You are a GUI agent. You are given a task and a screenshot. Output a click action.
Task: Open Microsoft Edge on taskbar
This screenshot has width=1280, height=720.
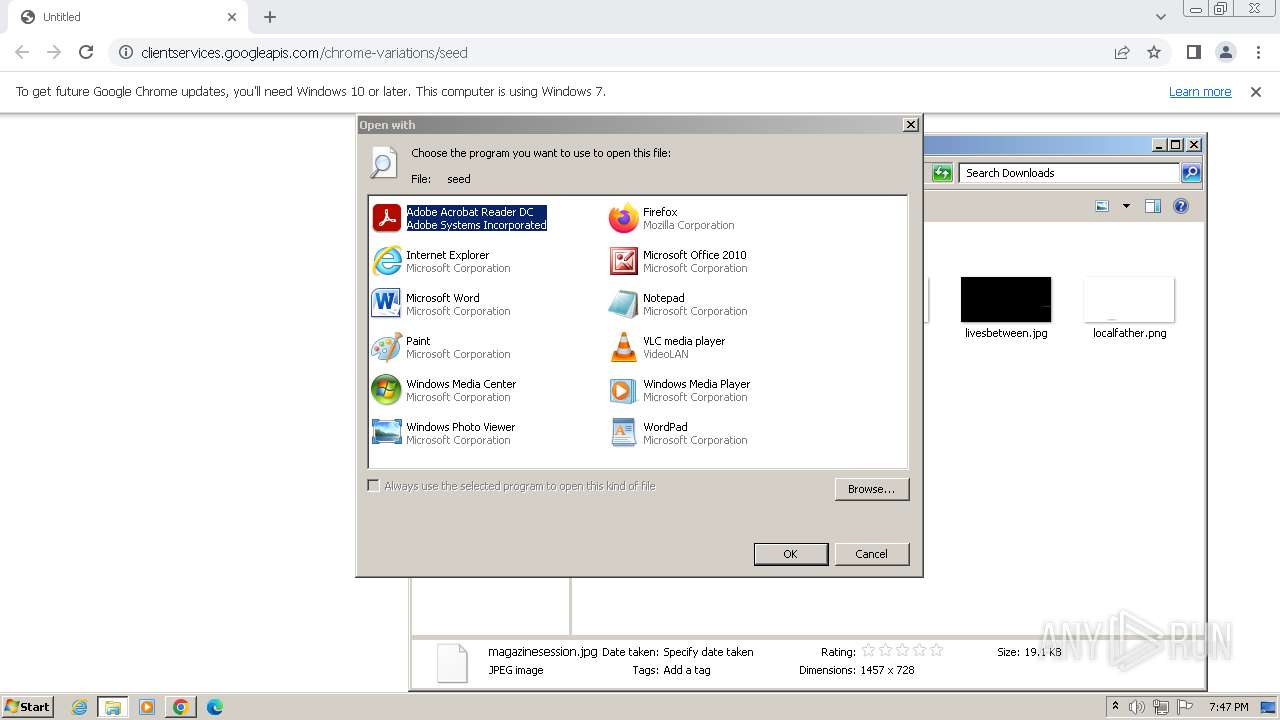coord(215,707)
